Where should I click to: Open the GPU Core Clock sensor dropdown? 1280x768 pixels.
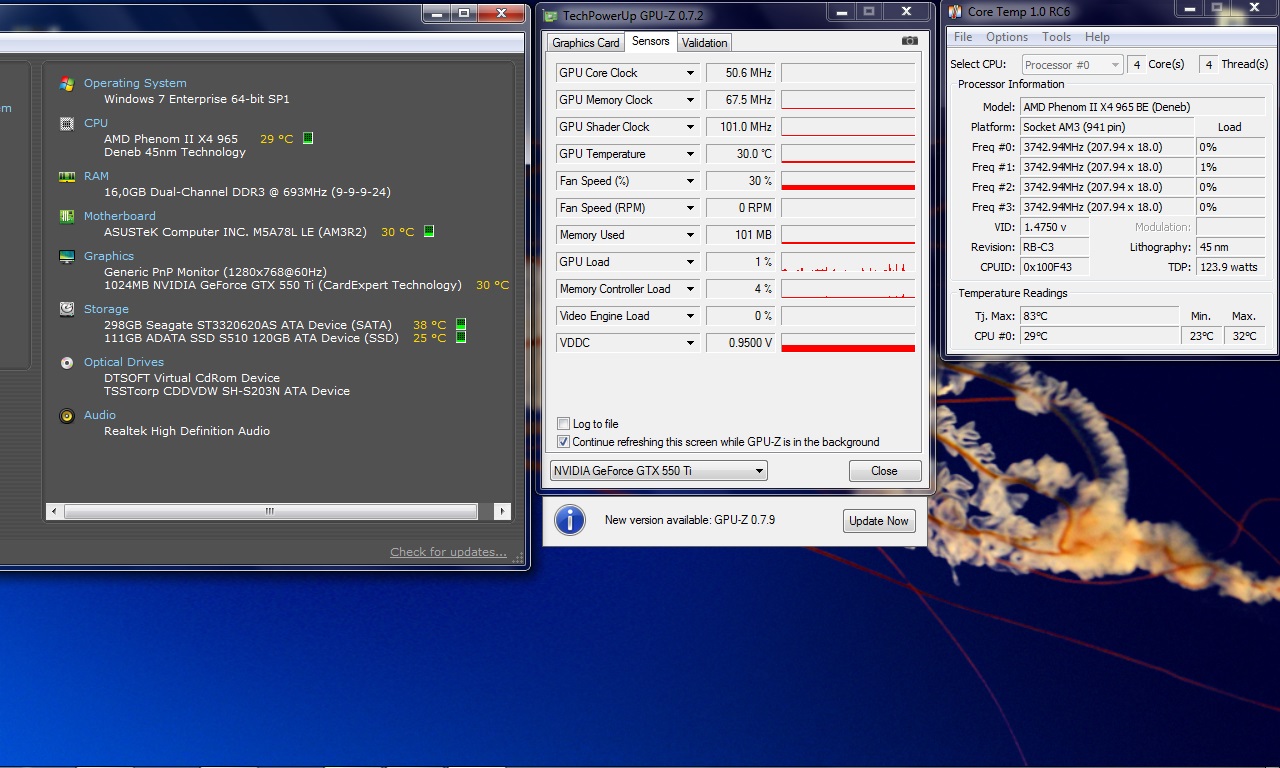click(690, 73)
